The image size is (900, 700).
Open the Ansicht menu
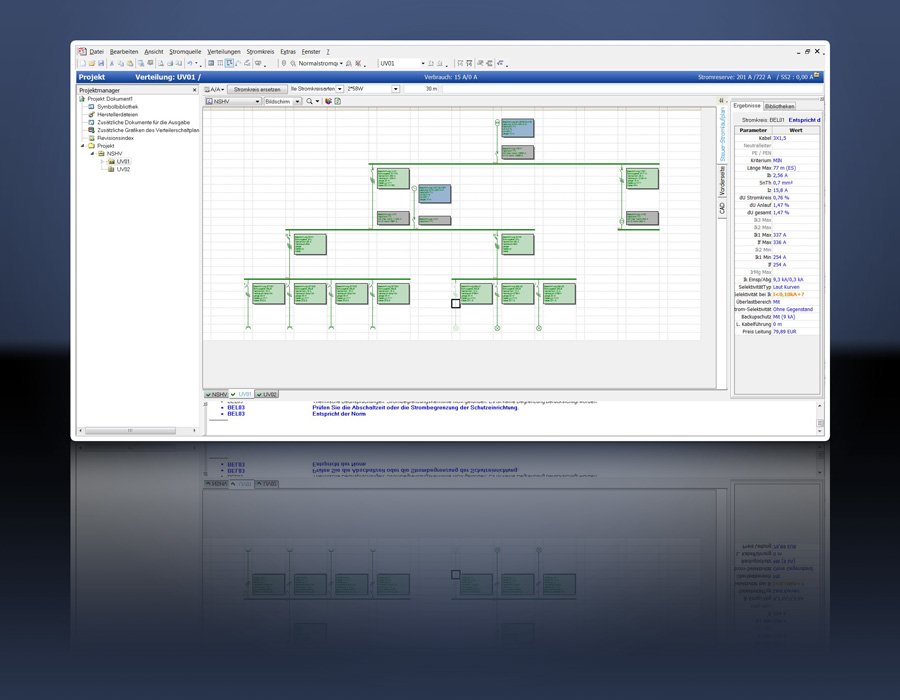(154, 52)
